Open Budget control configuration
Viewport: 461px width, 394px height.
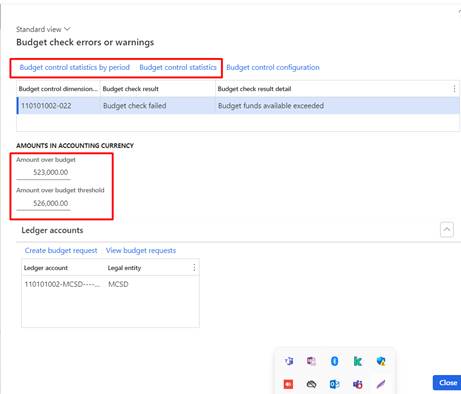(x=273, y=67)
